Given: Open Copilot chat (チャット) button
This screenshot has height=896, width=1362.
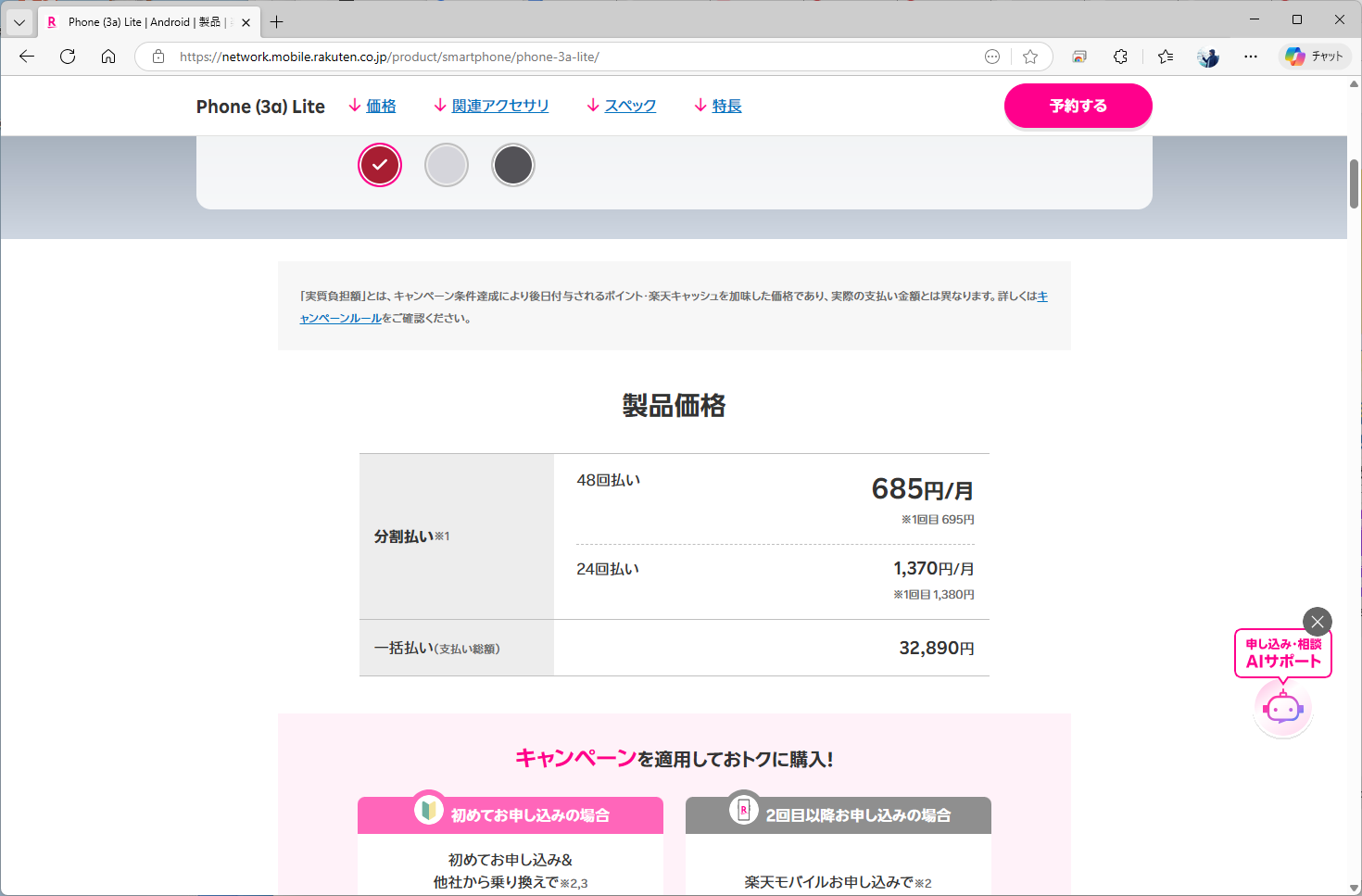Looking at the screenshot, I should (x=1316, y=57).
